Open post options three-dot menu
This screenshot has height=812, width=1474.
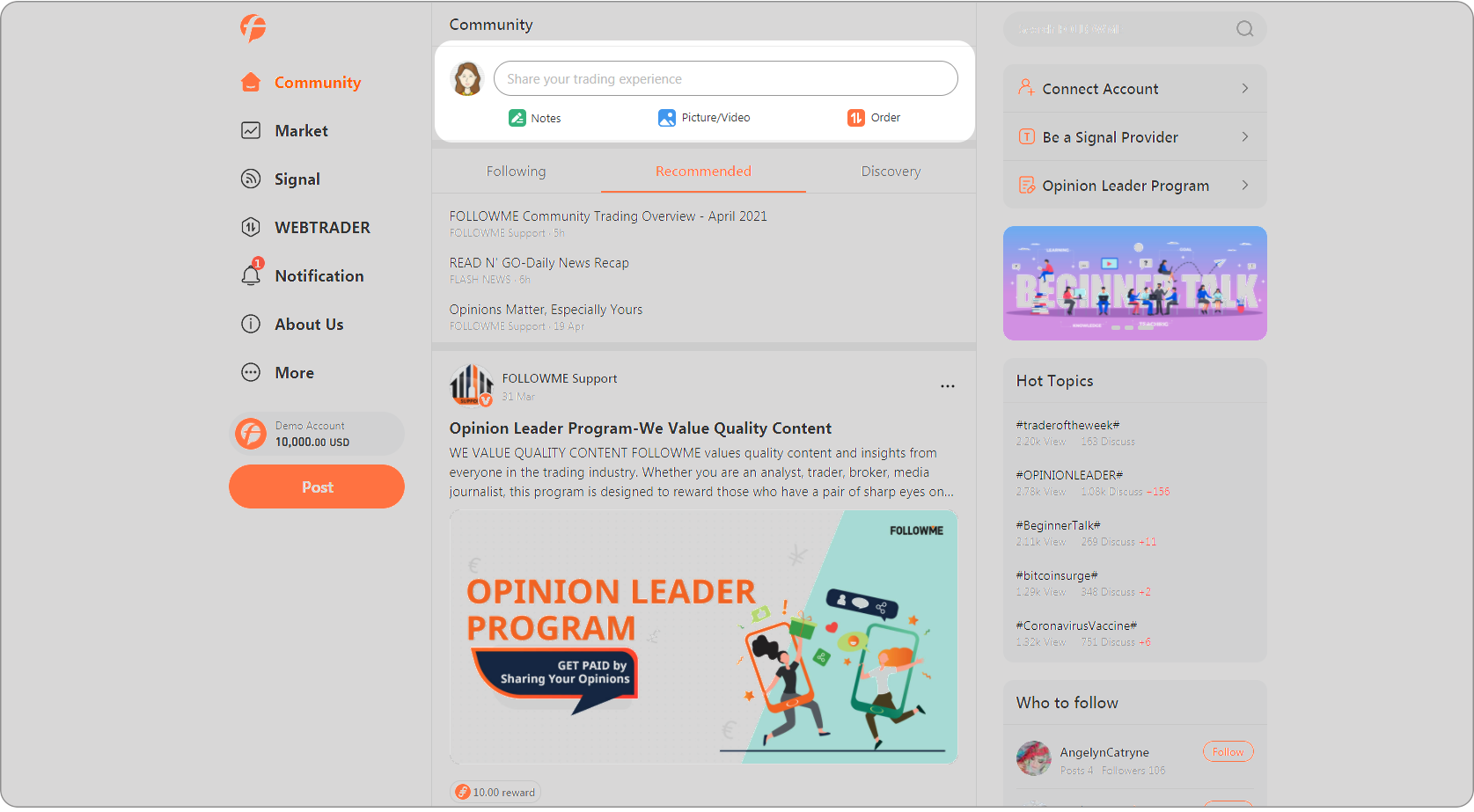click(948, 386)
